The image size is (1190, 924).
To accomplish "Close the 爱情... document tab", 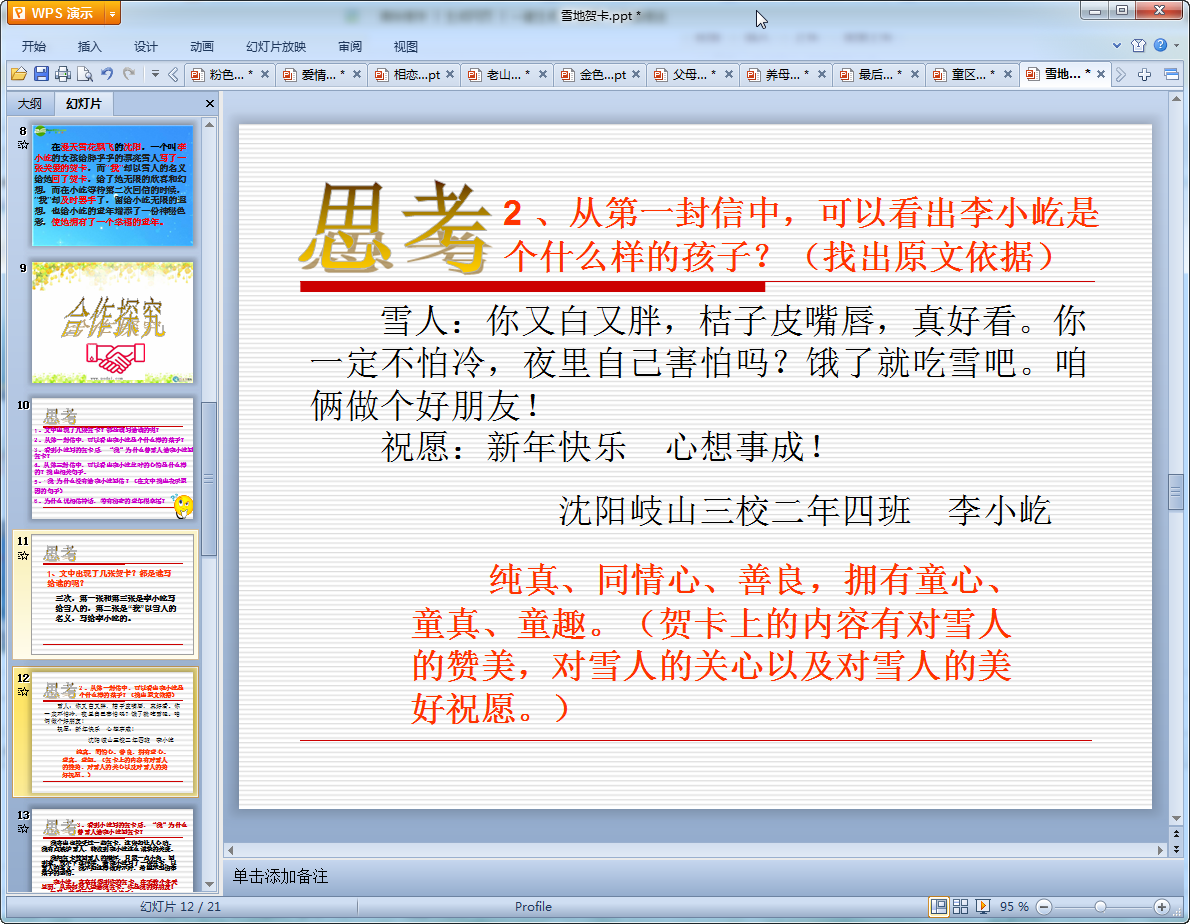I will click(357, 74).
